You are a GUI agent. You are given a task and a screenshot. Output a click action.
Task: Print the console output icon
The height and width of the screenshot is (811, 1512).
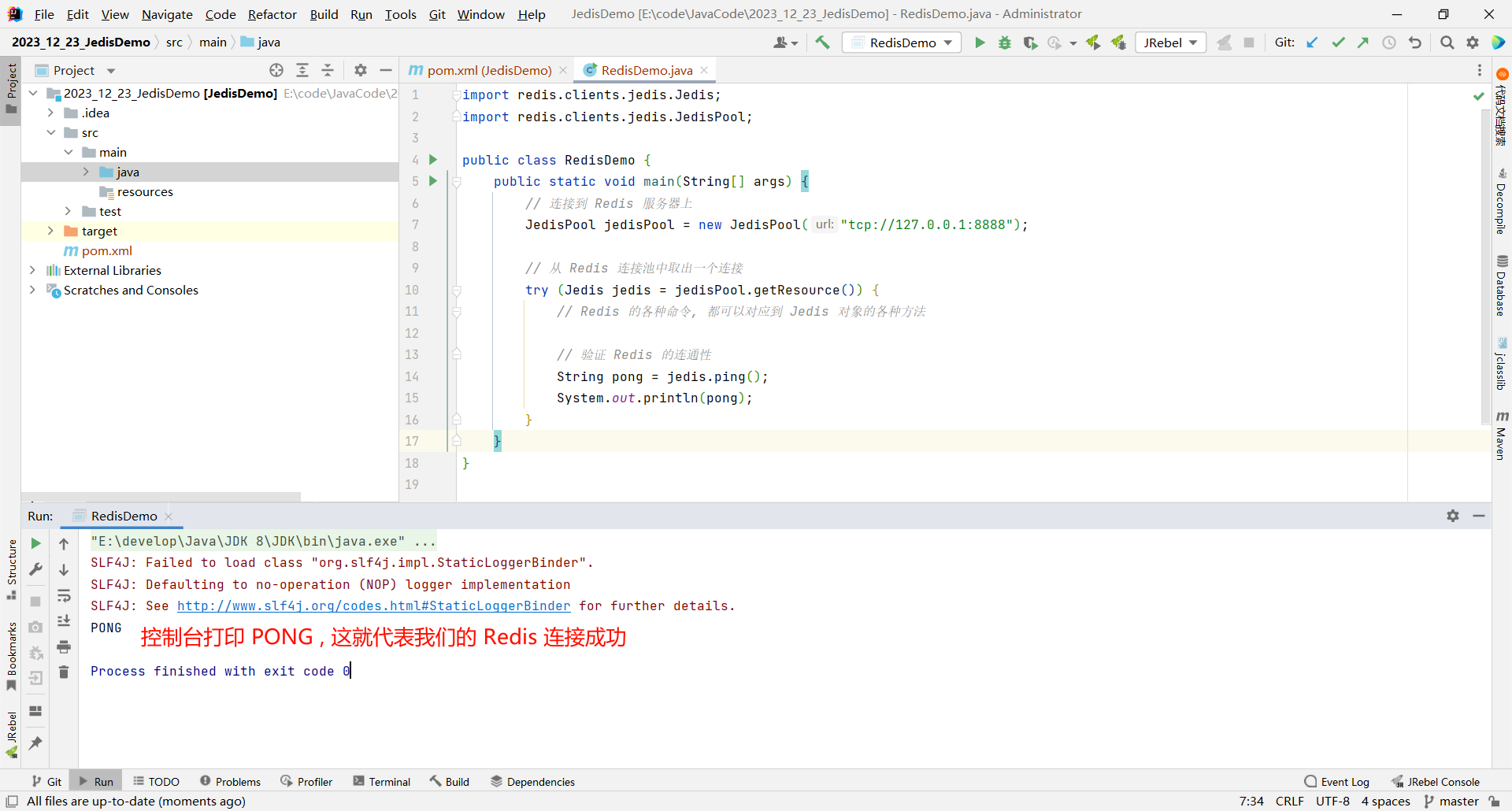64,647
